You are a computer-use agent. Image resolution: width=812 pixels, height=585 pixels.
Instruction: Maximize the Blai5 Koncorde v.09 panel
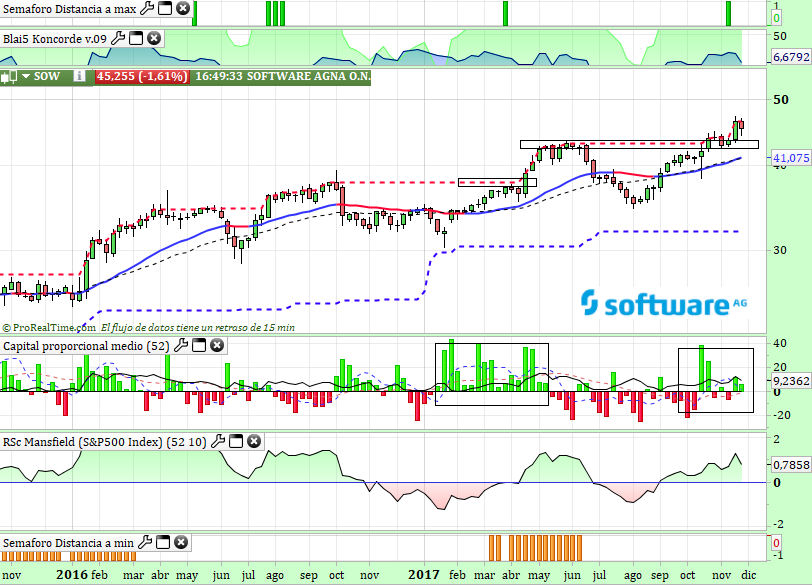(136, 38)
